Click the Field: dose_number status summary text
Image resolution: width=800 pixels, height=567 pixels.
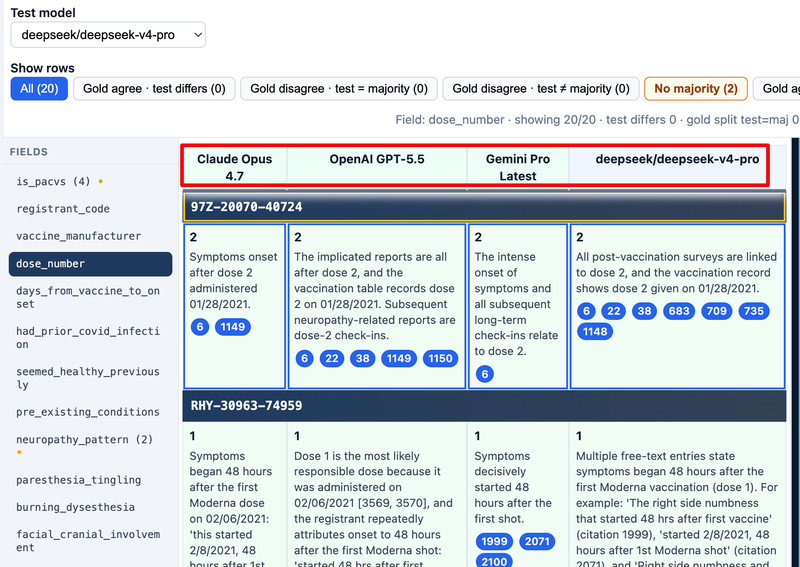coord(597,119)
